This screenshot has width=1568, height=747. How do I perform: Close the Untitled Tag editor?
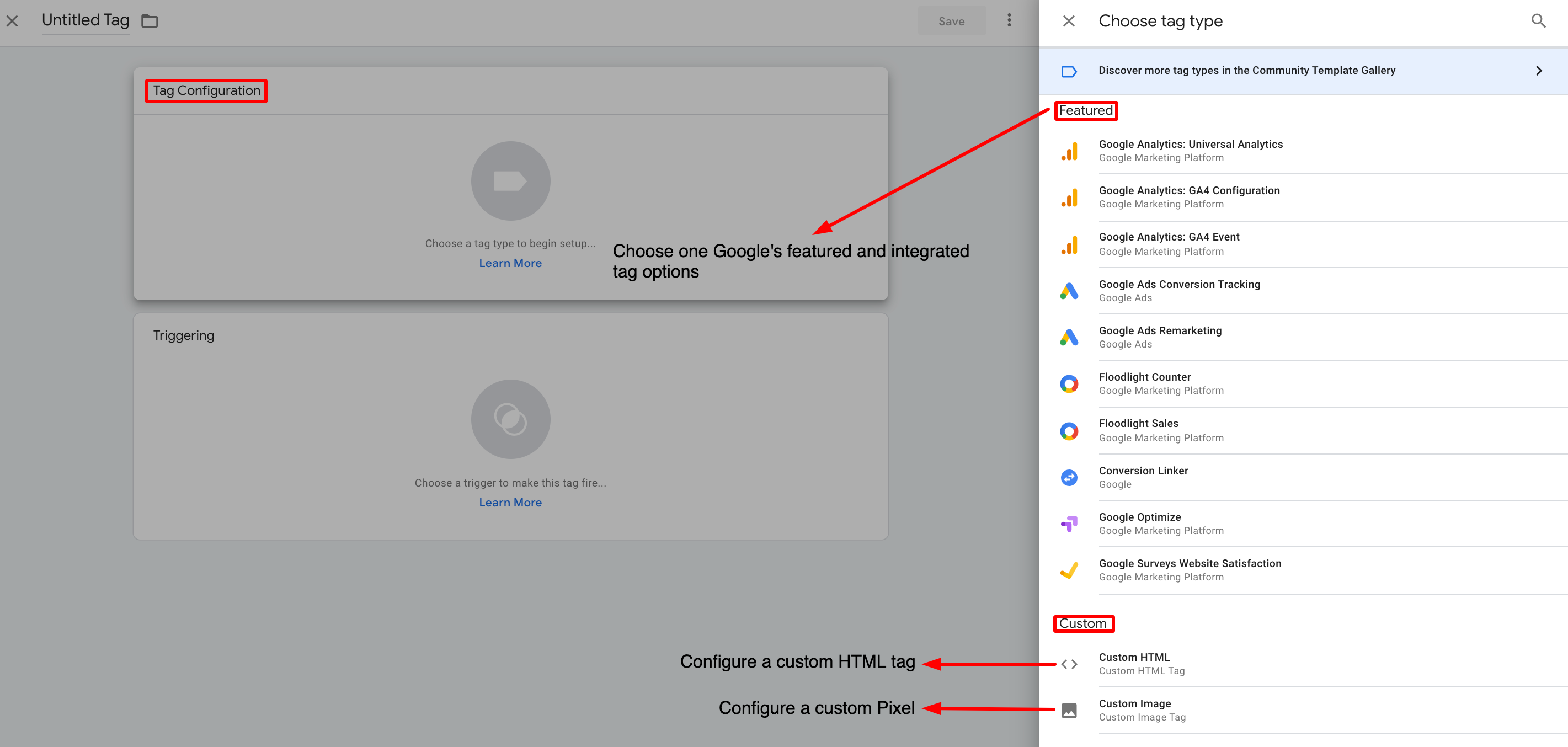(x=12, y=22)
